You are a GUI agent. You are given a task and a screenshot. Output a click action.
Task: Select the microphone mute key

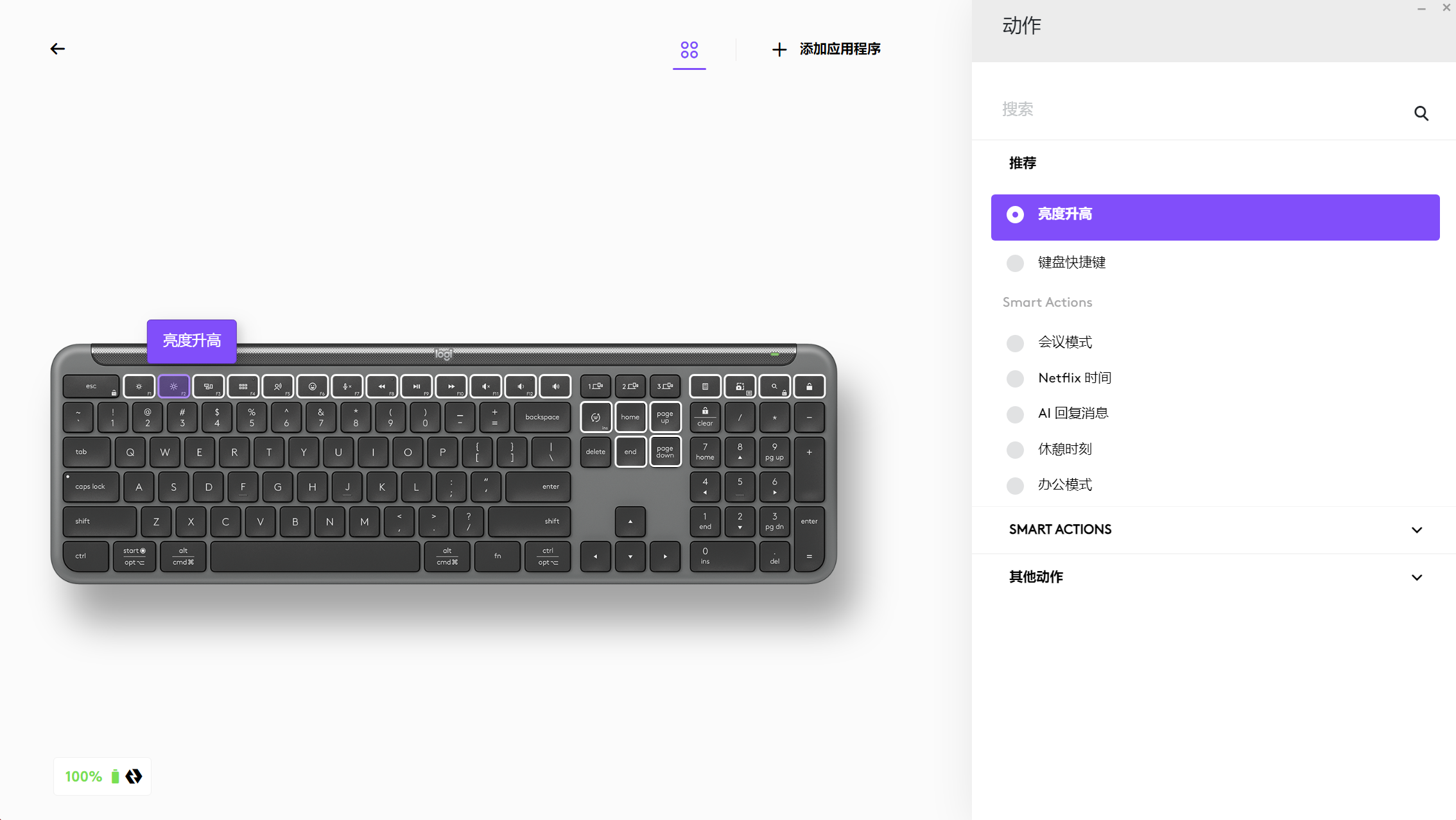click(x=347, y=386)
